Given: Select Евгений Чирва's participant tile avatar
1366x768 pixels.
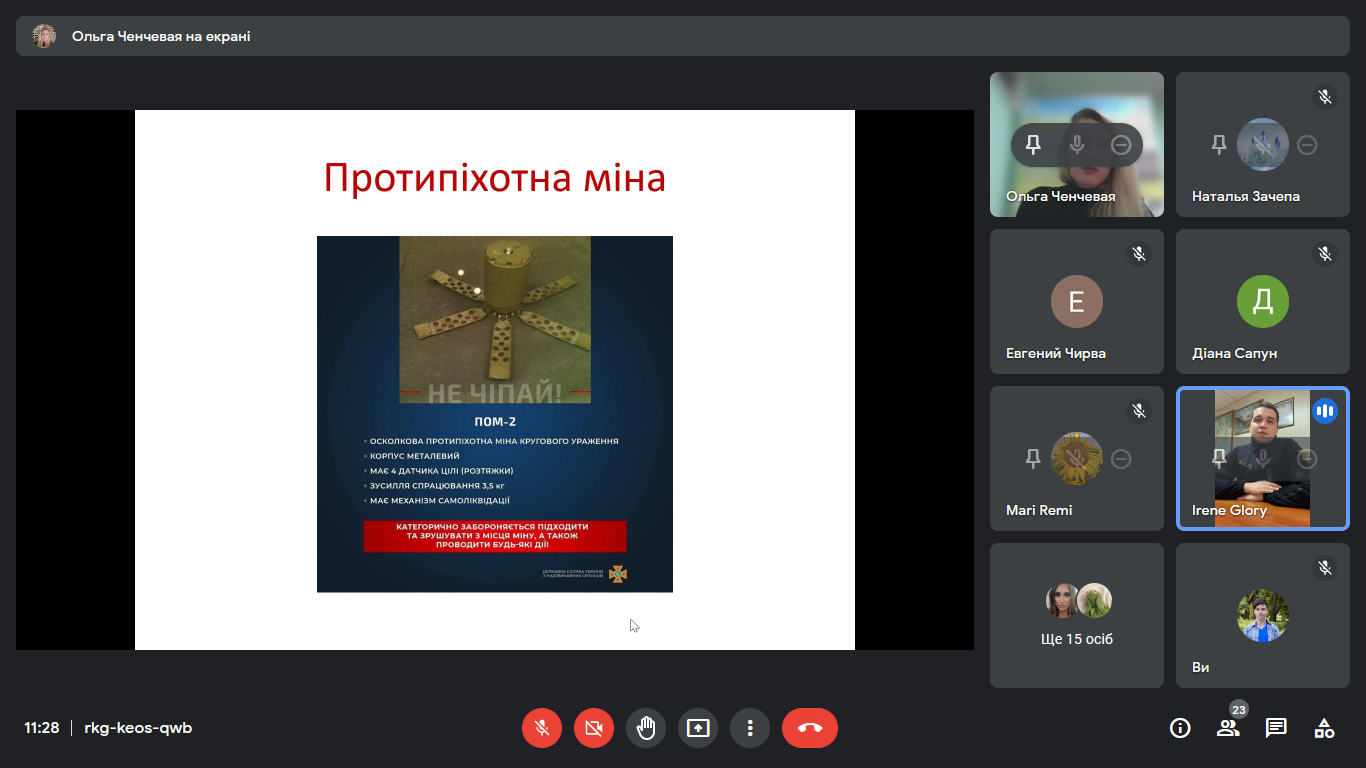Looking at the screenshot, I should coord(1077,301).
